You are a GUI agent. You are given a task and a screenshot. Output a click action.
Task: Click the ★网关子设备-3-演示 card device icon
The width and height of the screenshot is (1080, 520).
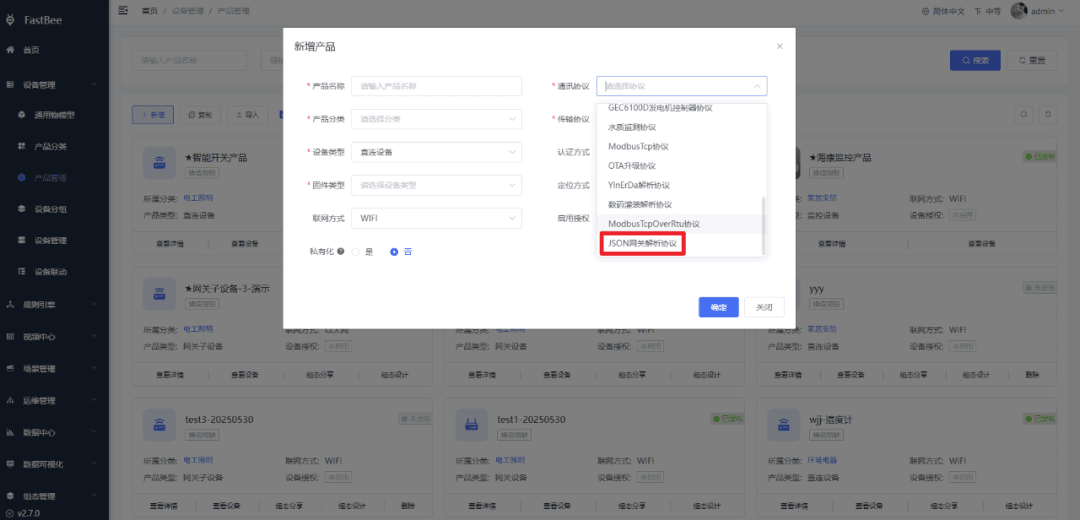(160, 295)
